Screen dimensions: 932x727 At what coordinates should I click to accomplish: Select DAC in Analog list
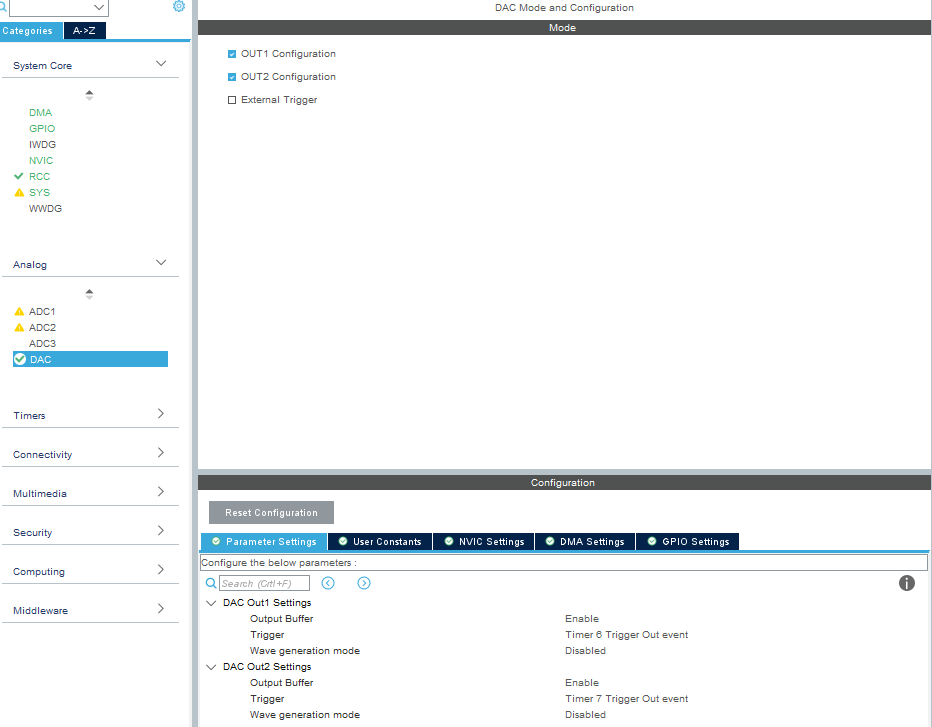coord(90,359)
